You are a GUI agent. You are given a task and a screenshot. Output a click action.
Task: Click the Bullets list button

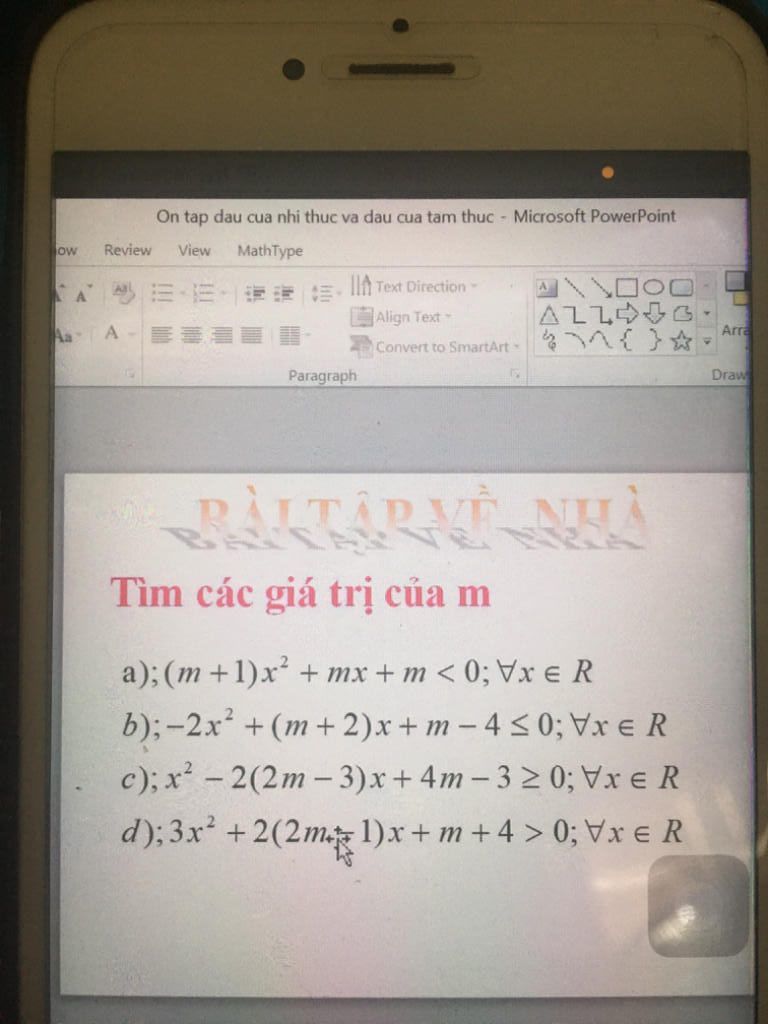click(x=161, y=293)
